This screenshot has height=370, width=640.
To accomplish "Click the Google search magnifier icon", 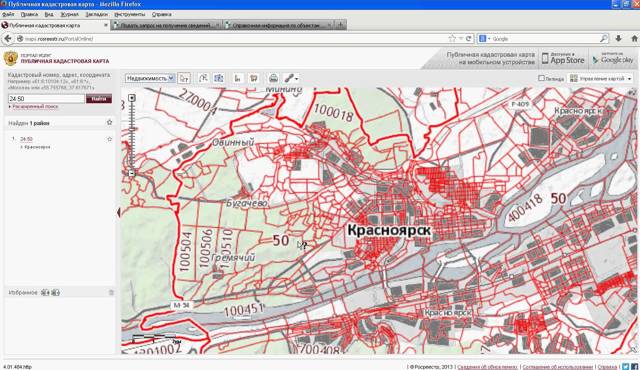I will click(x=604, y=38).
